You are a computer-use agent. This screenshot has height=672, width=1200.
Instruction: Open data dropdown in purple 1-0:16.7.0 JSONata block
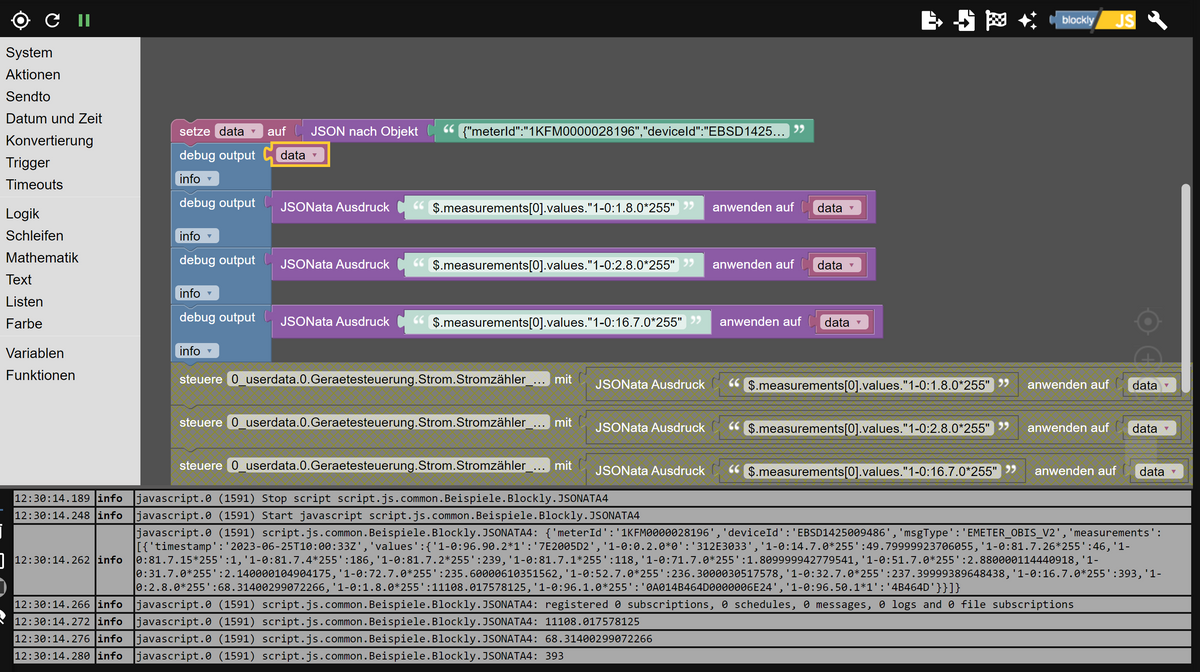844,322
